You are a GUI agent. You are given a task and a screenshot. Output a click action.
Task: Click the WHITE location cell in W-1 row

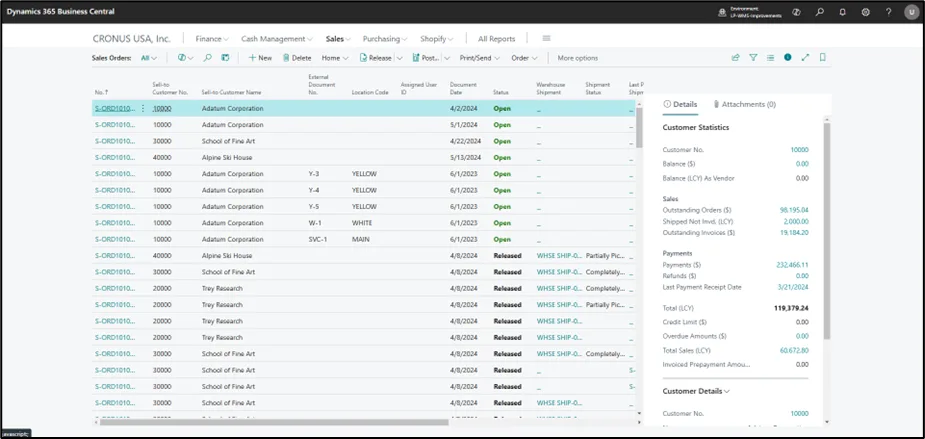(362, 223)
